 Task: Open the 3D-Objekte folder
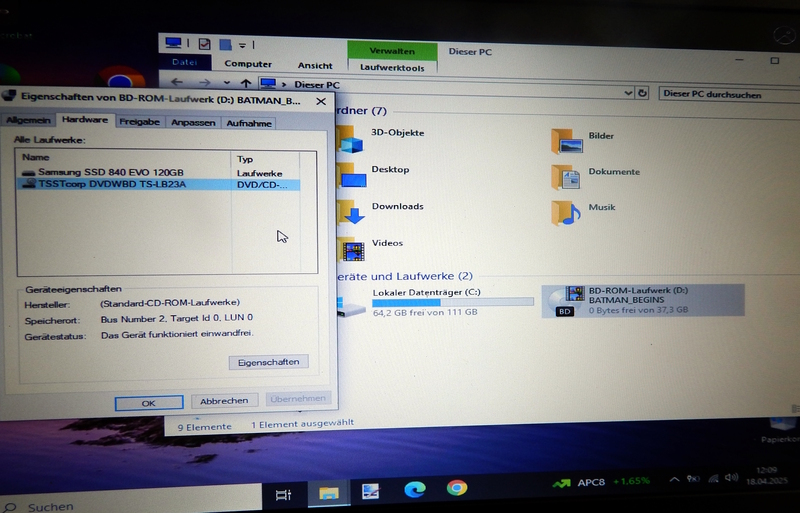point(380,138)
